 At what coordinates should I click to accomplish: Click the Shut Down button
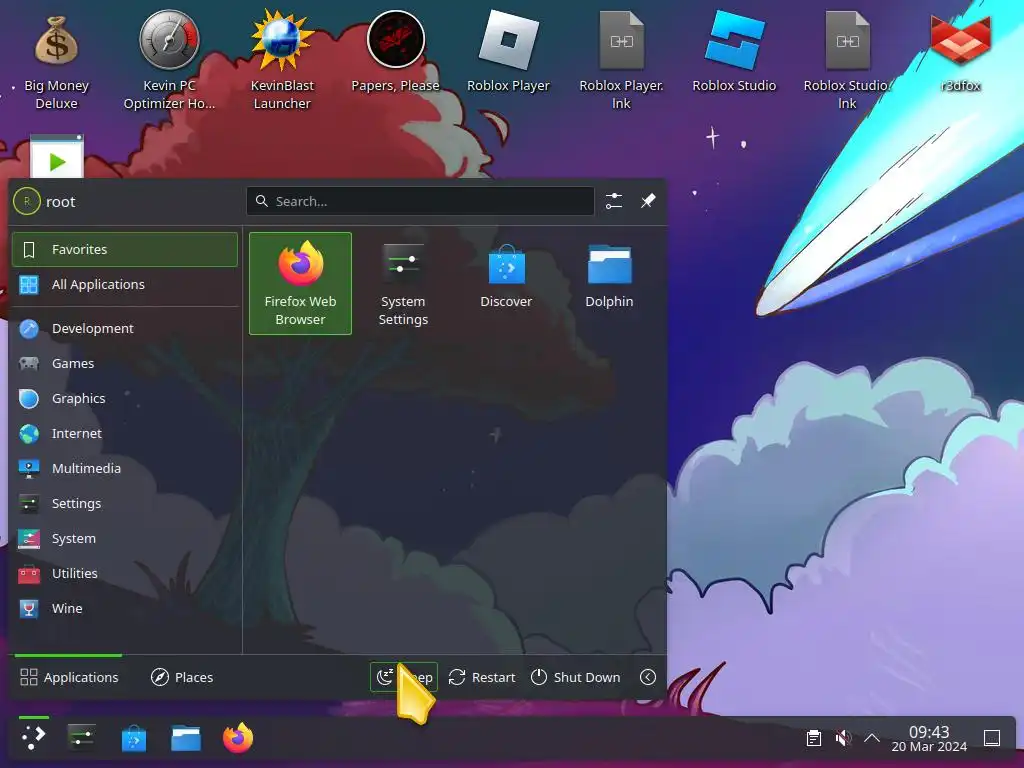click(575, 677)
